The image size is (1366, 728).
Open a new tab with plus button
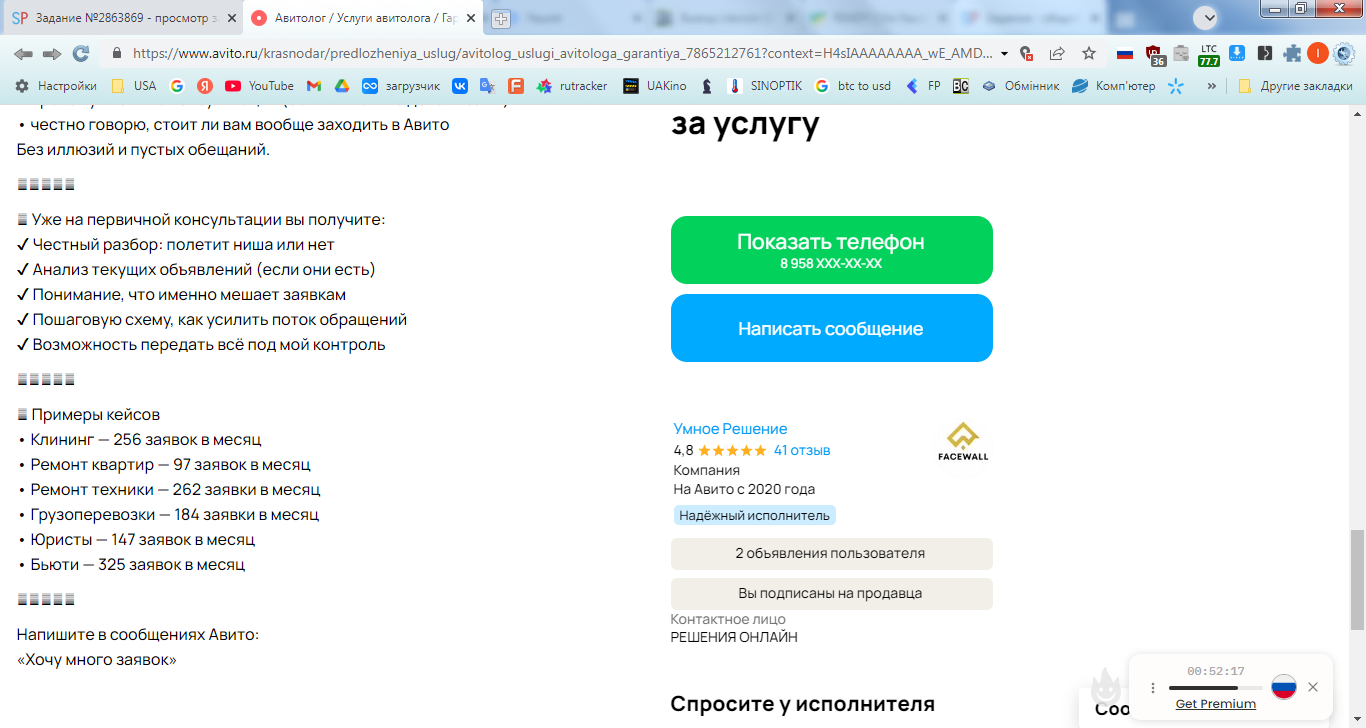click(x=501, y=18)
